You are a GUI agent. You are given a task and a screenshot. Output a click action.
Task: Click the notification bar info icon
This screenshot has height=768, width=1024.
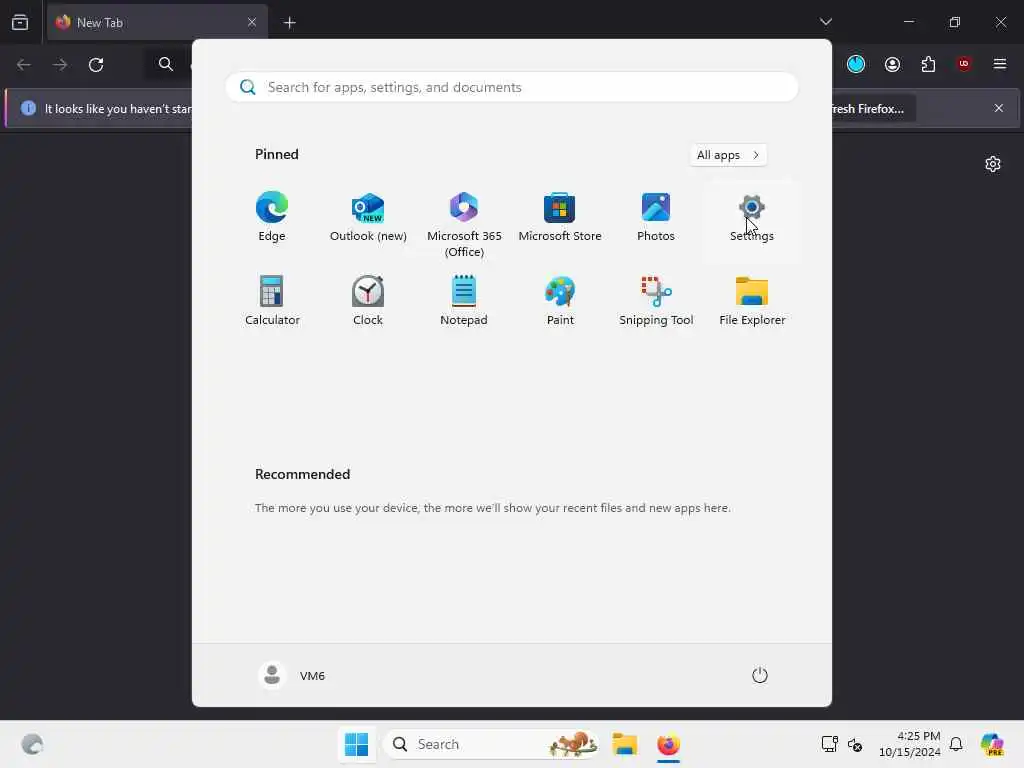coord(28,108)
